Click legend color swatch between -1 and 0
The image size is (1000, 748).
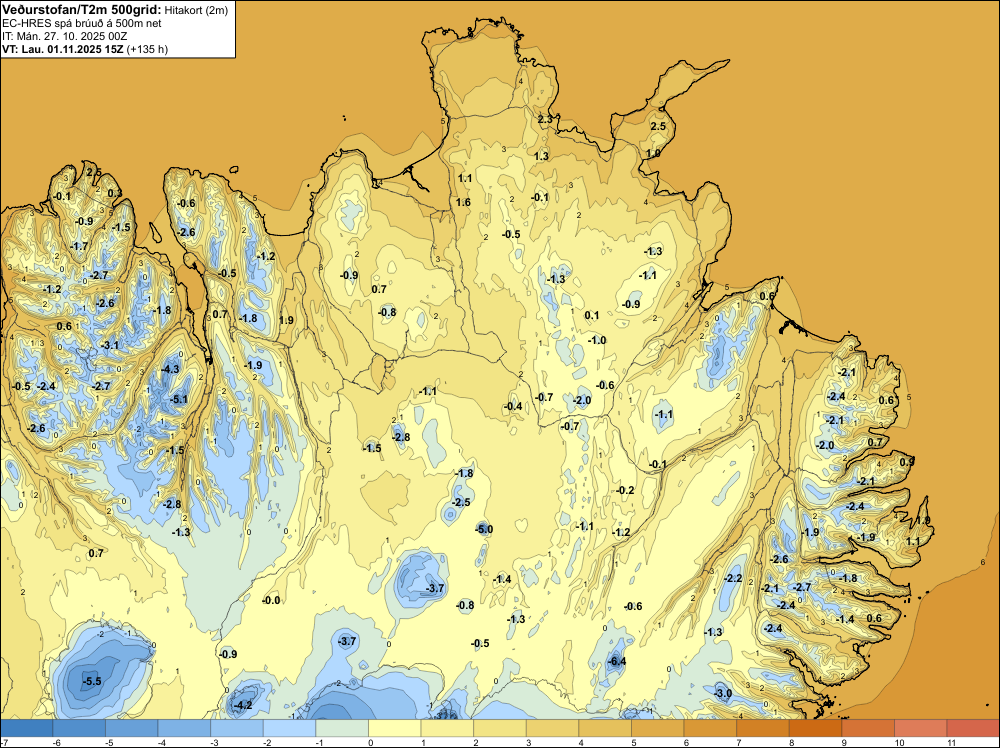click(x=342, y=728)
